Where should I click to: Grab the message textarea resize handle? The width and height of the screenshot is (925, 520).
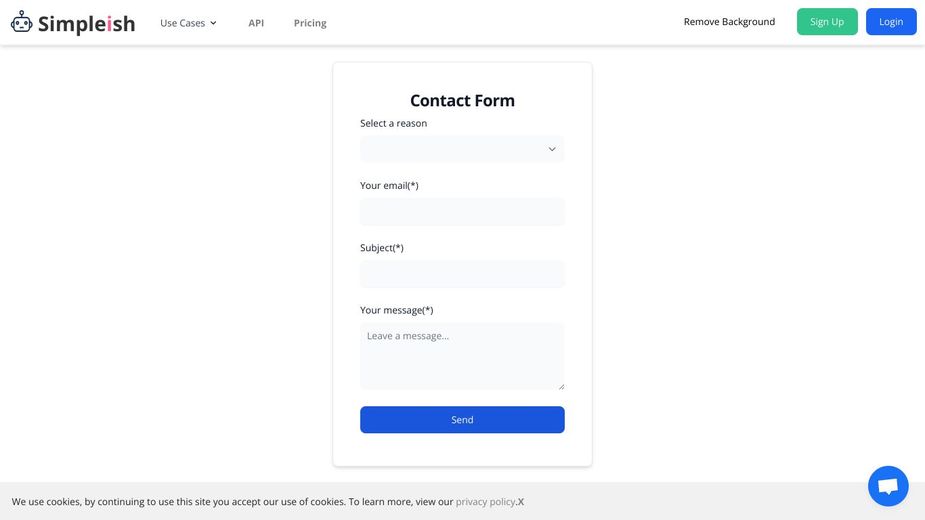click(561, 387)
